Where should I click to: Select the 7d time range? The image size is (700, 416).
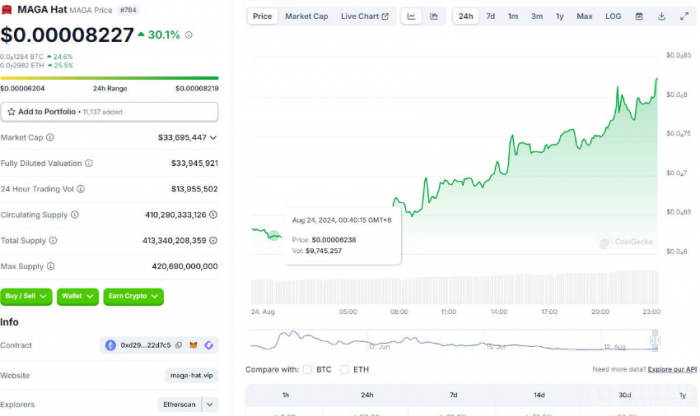490,16
